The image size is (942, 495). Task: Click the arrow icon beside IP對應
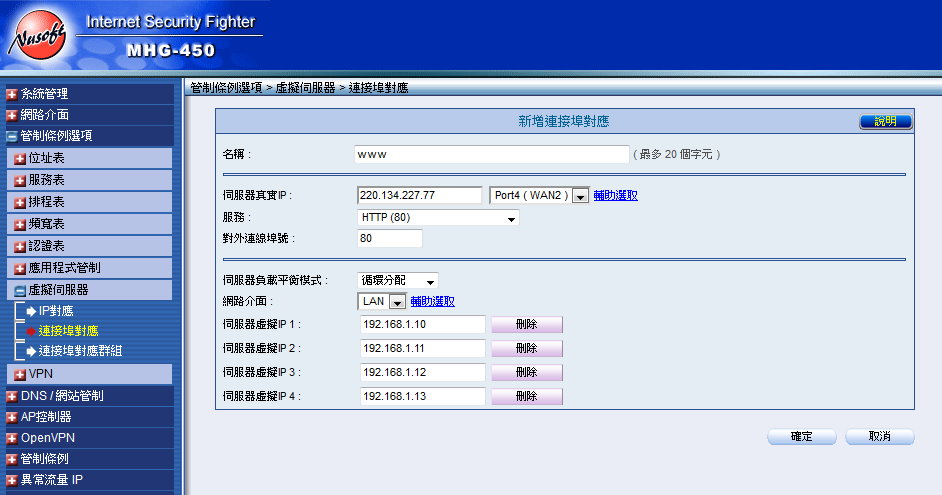pos(31,311)
